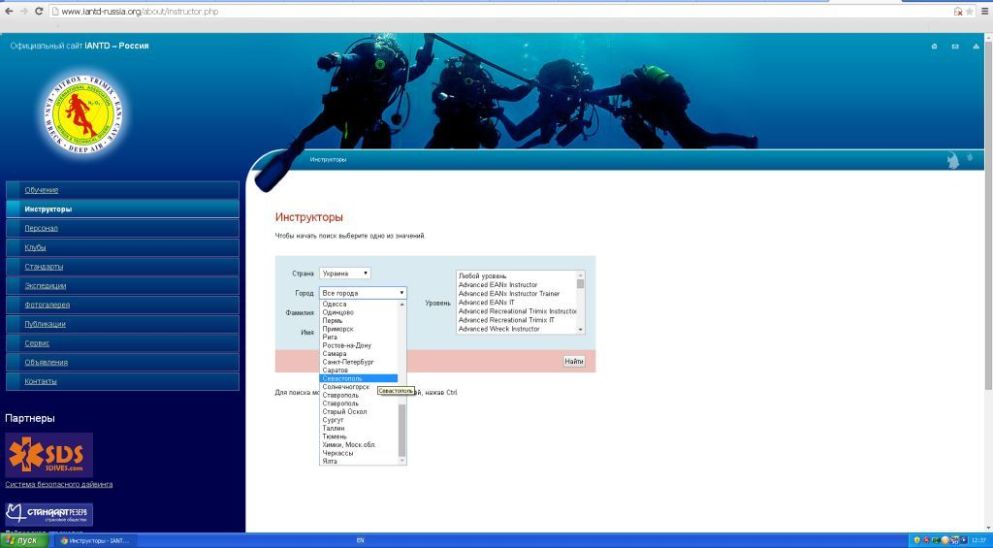This screenshot has width=993, height=548.
Task: Click the envelope mail icon in site header
Action: coord(955,46)
